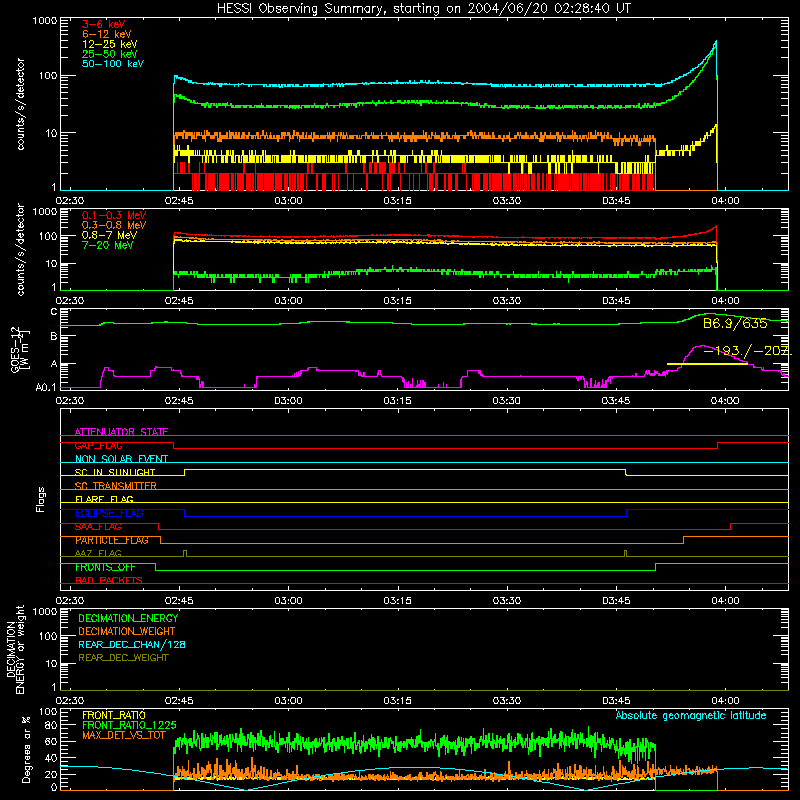Image resolution: width=800 pixels, height=800 pixels.
Task: Click the GOES-12 axis label
Action: (x=21, y=349)
